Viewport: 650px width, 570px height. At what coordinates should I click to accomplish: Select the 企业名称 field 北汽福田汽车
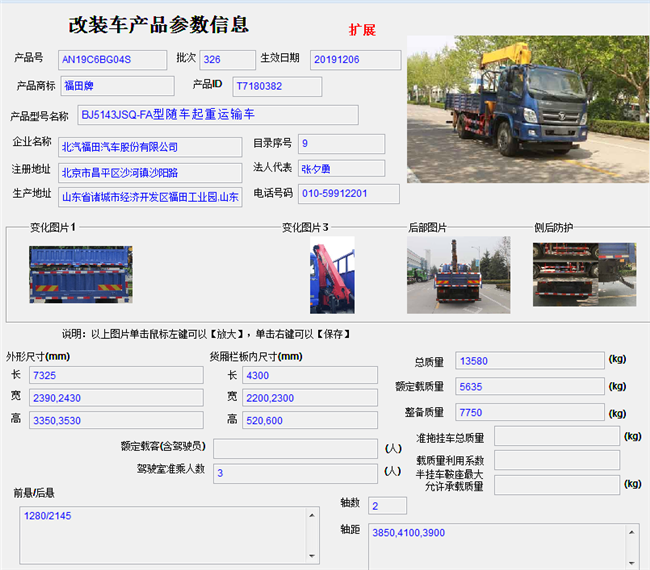[150, 147]
